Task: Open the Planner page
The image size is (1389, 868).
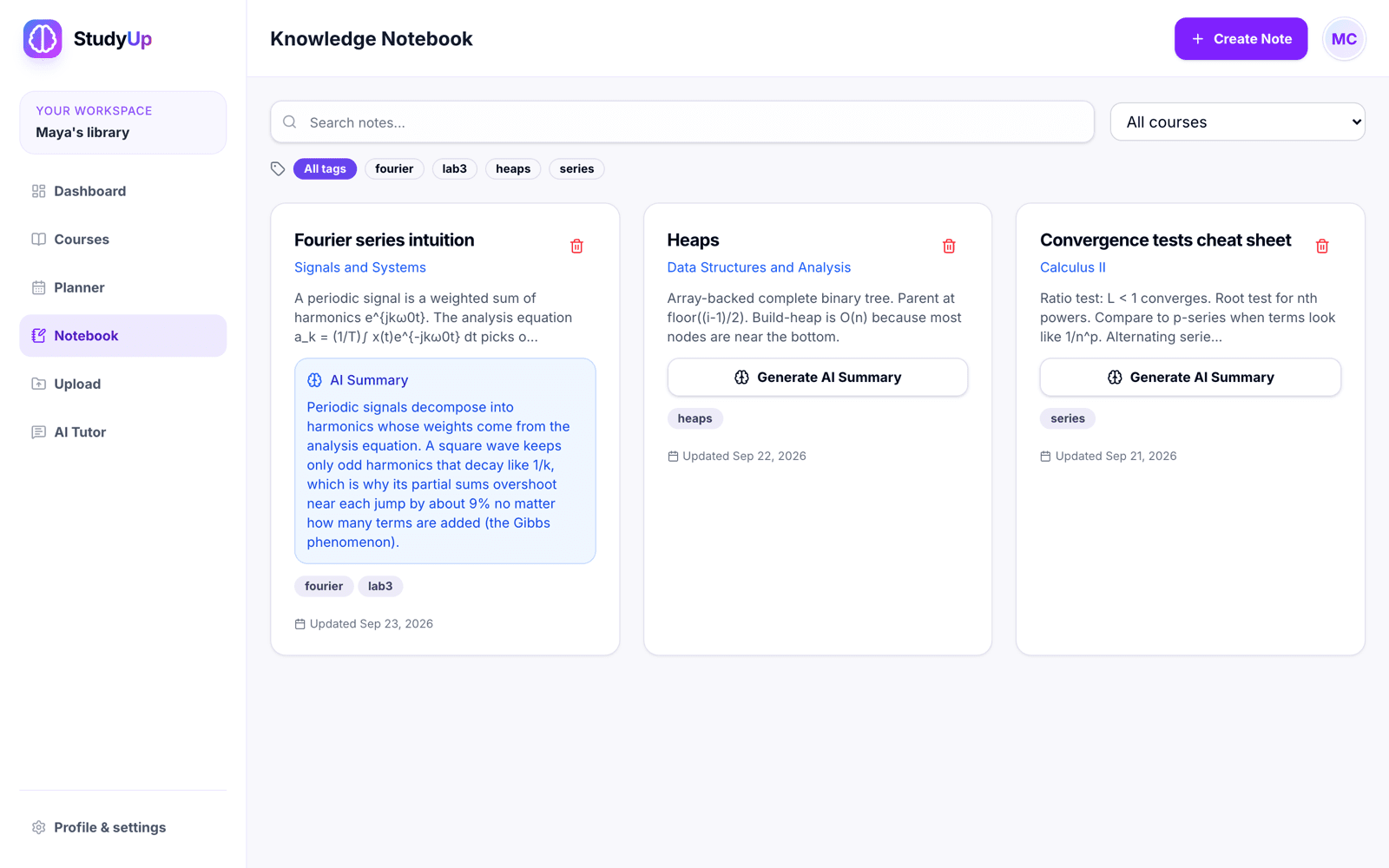Action: 123,287
